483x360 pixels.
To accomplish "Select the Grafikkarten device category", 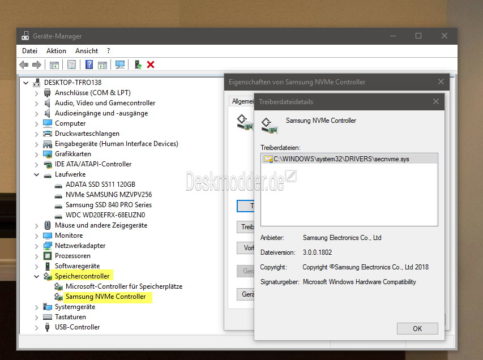I will pos(73,154).
